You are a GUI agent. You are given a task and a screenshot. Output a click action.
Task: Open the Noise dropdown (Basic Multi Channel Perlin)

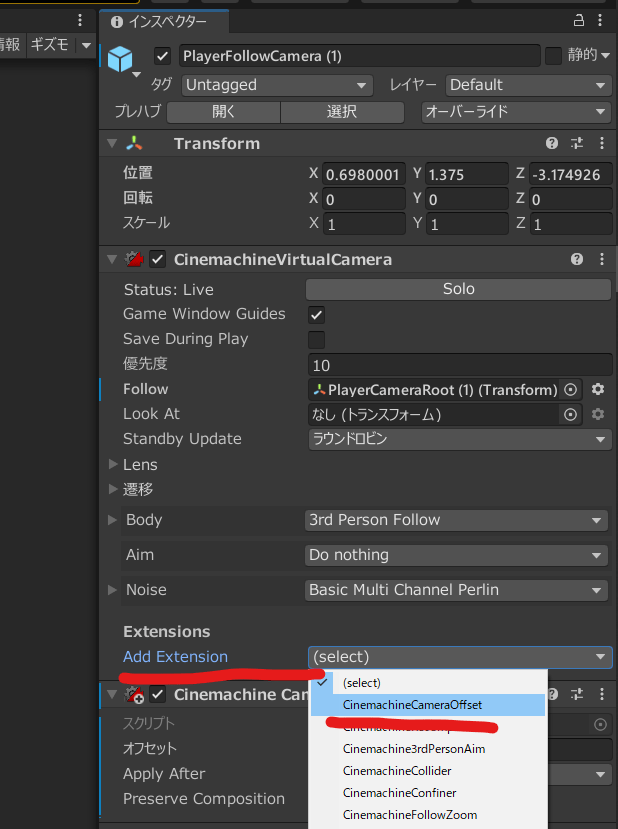[456, 590]
